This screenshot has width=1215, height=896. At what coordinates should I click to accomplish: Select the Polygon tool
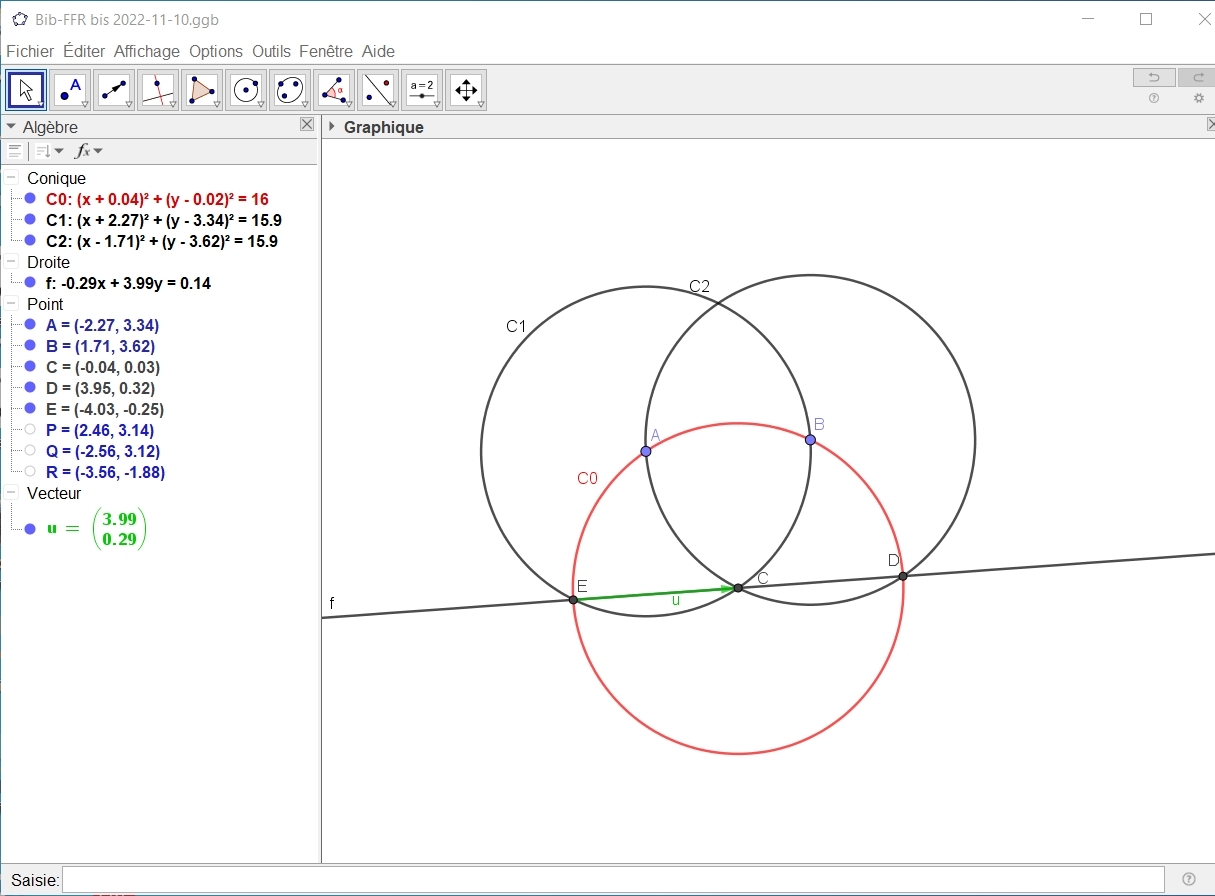coord(202,90)
